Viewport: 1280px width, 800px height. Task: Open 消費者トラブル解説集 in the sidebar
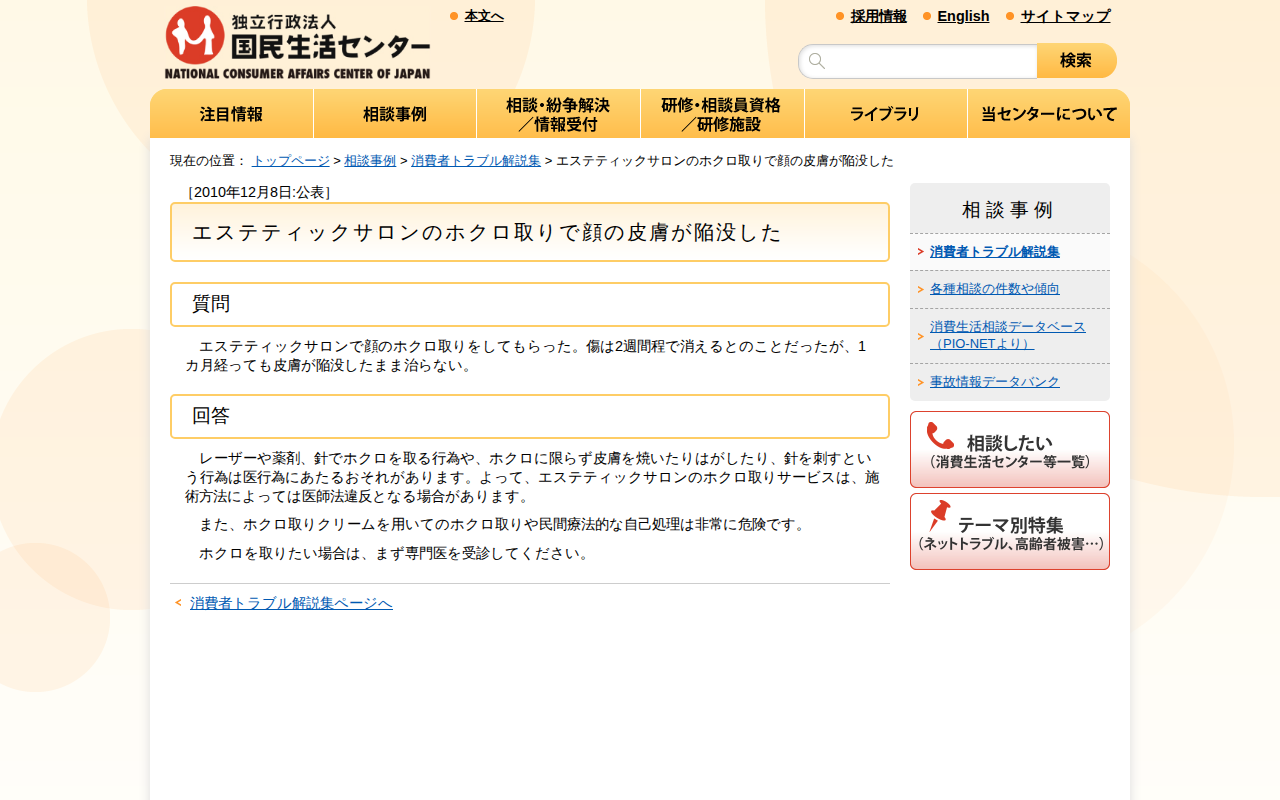click(x=994, y=252)
